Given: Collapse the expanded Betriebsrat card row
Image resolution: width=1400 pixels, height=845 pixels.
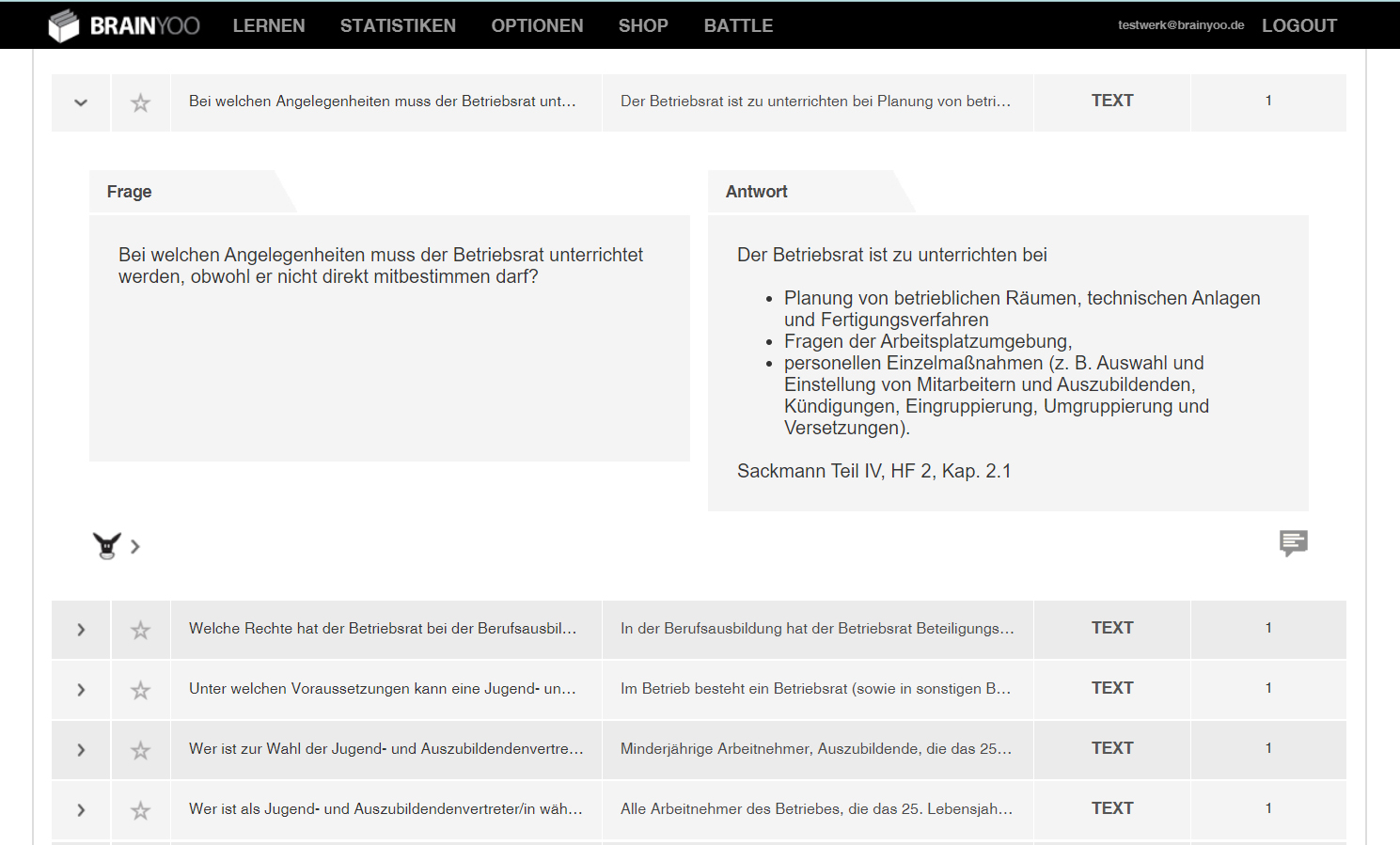Looking at the screenshot, I should point(81,102).
